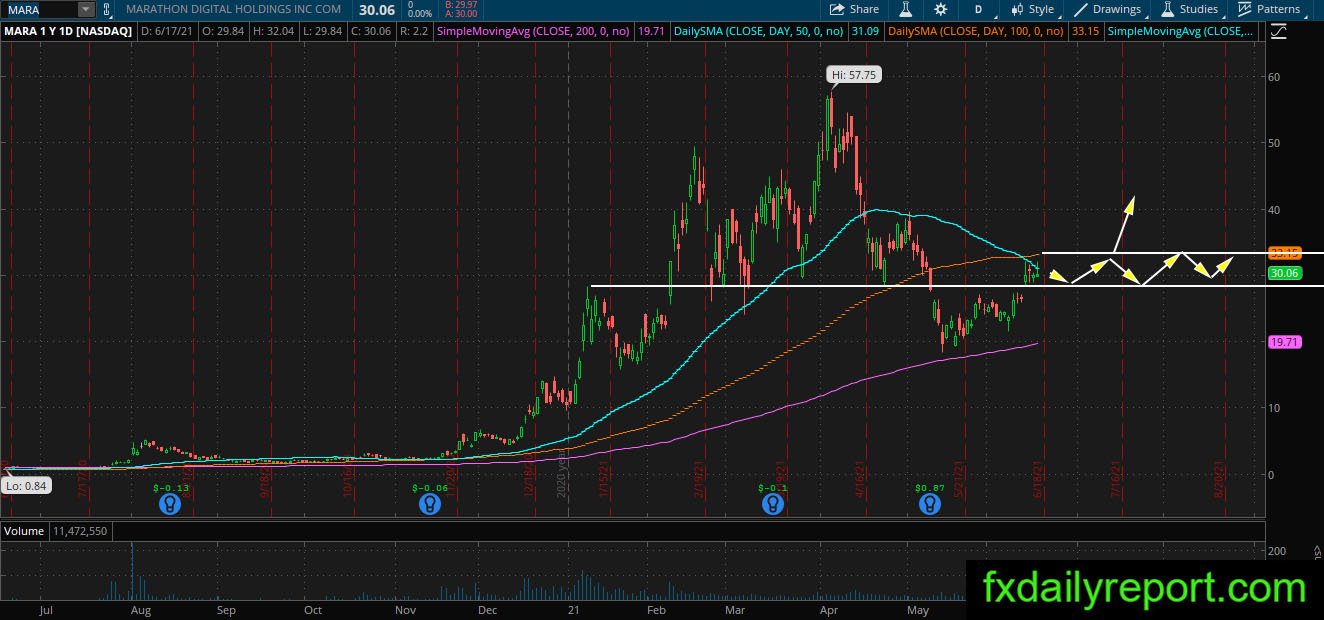
Task: Click the March earnings lightbulb icon showing $-0.1
Action: click(x=772, y=505)
